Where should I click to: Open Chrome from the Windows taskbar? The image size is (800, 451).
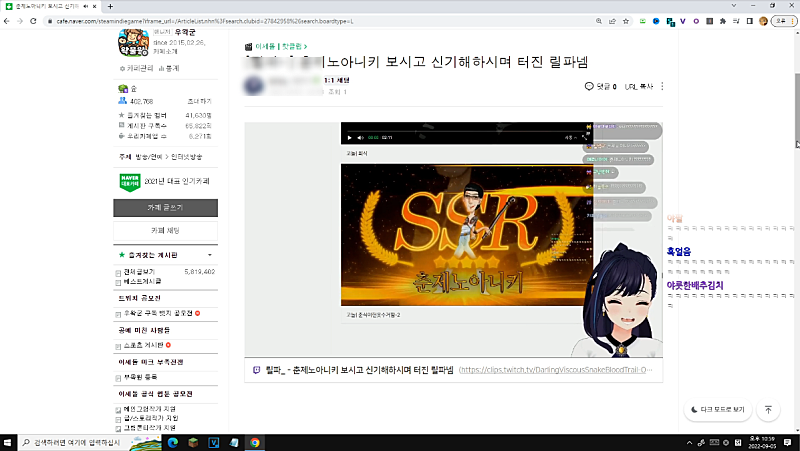coord(255,442)
